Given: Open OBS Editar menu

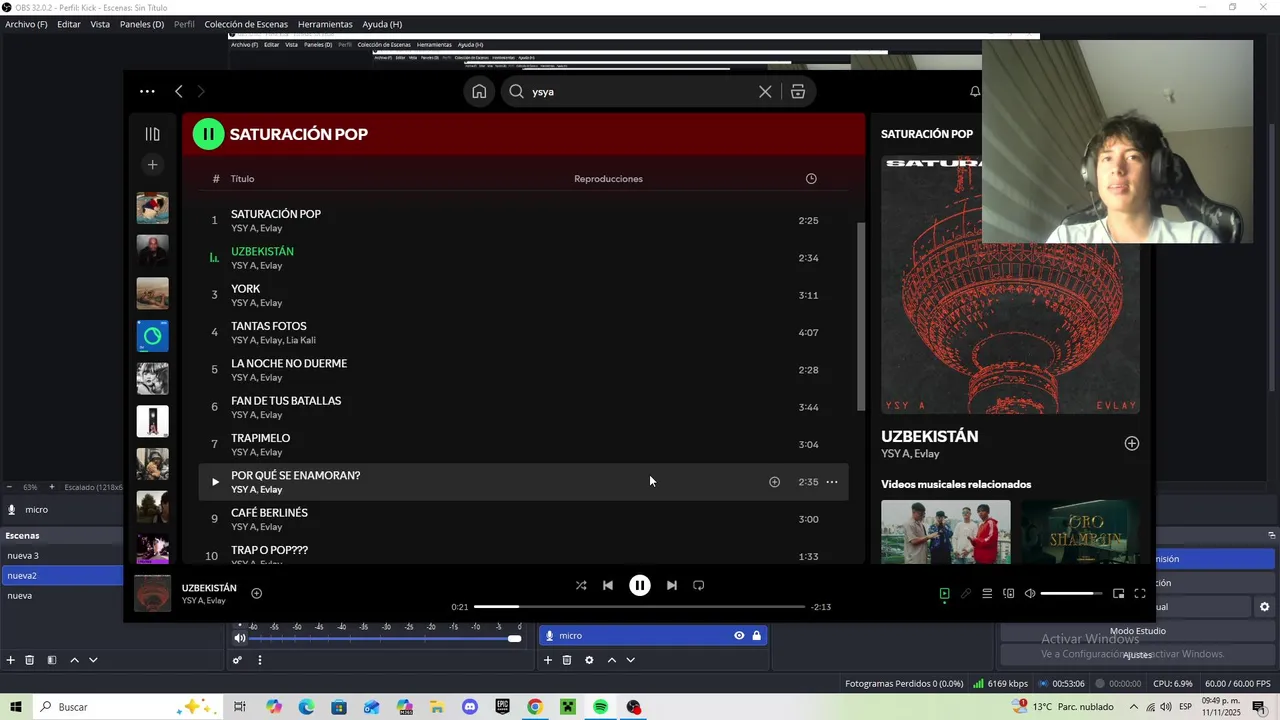Looking at the screenshot, I should pos(69,24).
